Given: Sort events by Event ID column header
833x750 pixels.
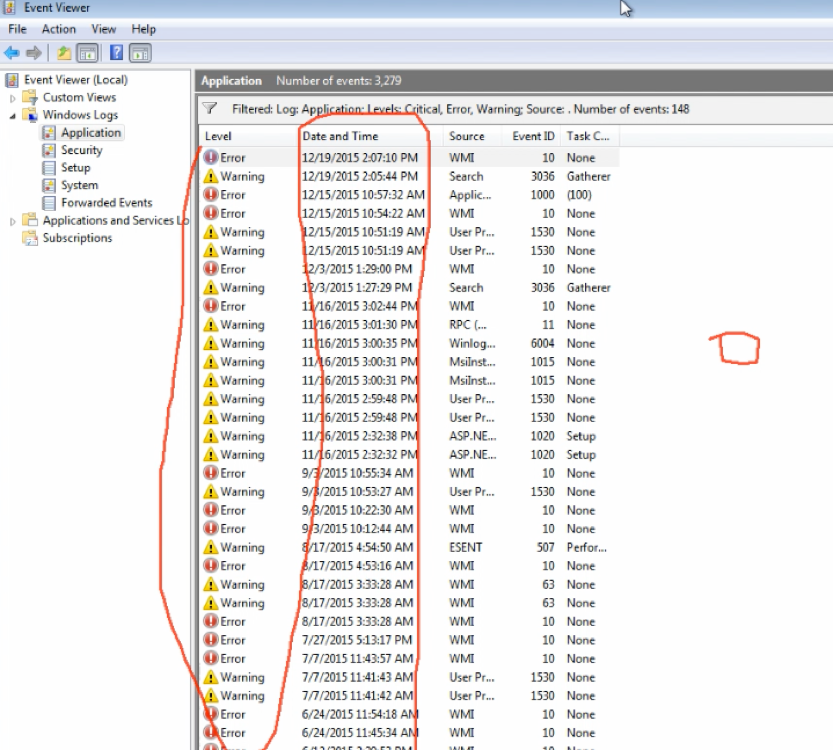Looking at the screenshot, I should click(x=533, y=136).
